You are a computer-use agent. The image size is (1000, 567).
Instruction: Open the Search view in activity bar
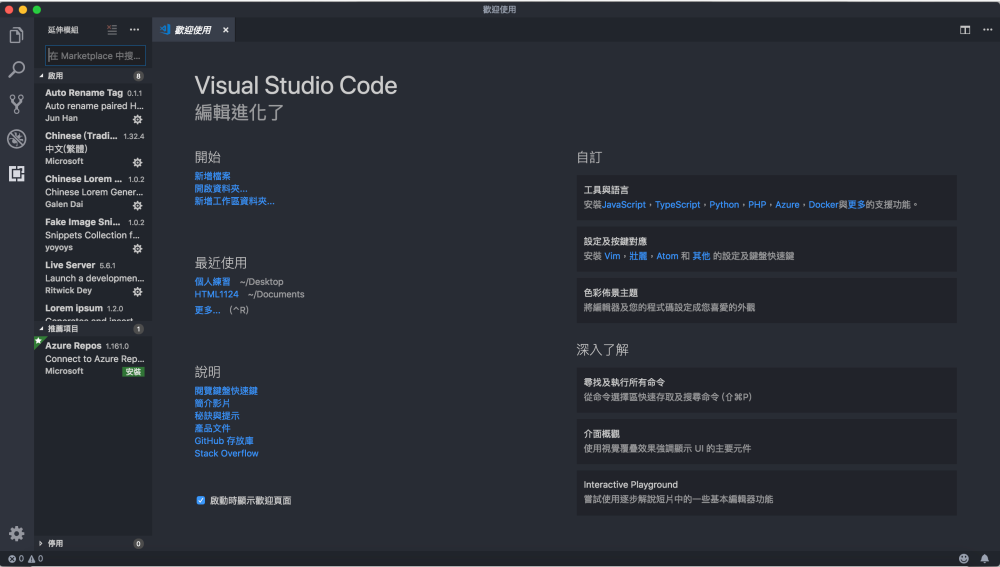click(x=17, y=69)
